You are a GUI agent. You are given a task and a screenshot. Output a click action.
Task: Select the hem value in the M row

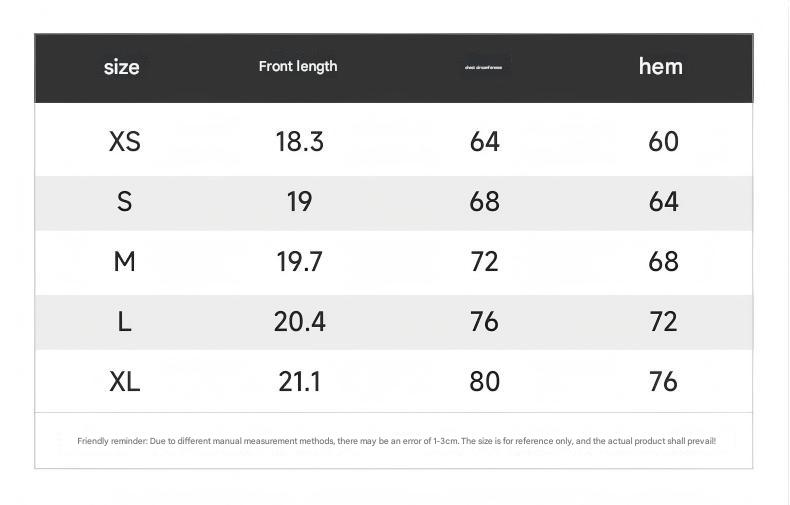[663, 261]
